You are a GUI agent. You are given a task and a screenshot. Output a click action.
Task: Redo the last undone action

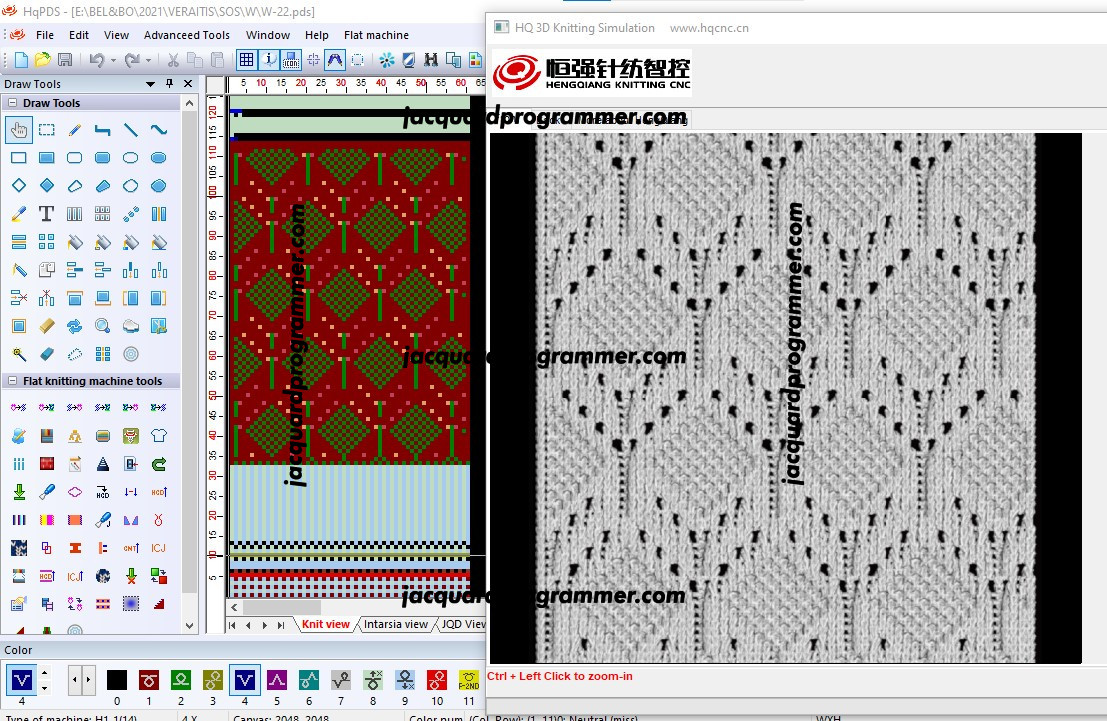point(132,60)
